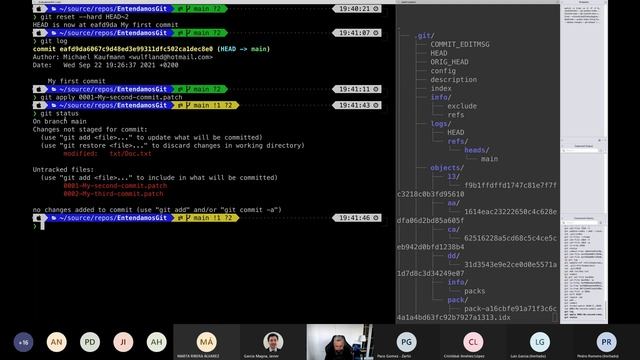Select the AN participant avatar
640x360 pixels.
[56, 342]
